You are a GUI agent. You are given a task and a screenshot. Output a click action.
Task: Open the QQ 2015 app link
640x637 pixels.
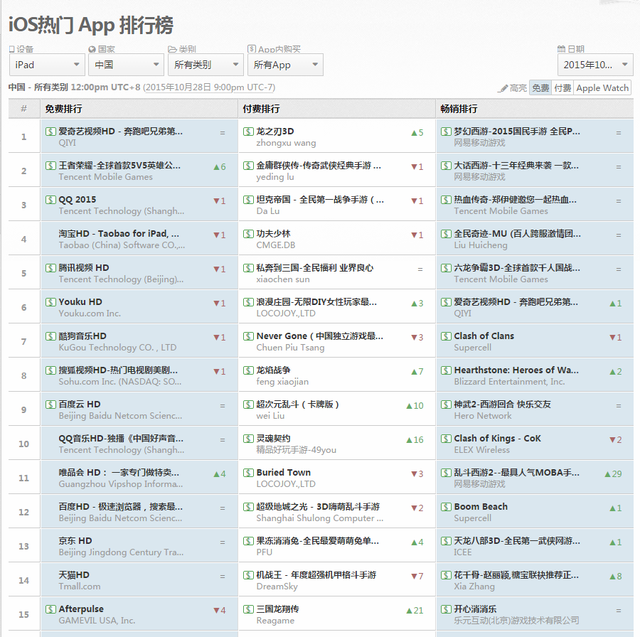77,200
